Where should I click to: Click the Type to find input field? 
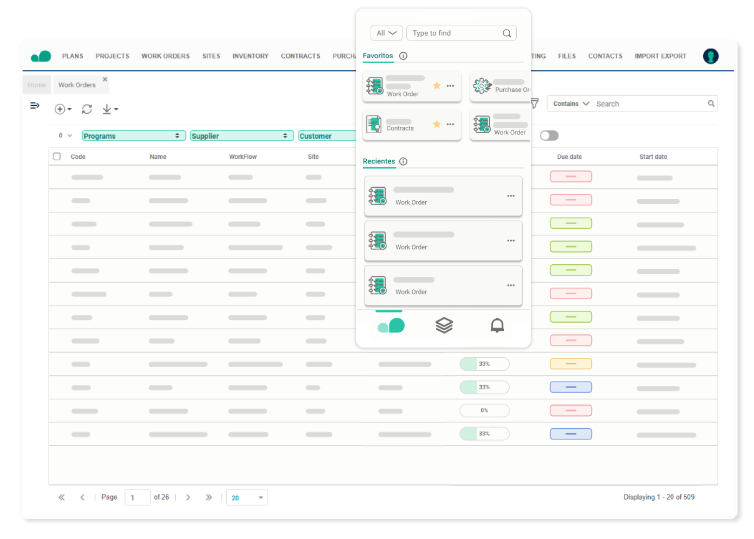click(x=455, y=33)
